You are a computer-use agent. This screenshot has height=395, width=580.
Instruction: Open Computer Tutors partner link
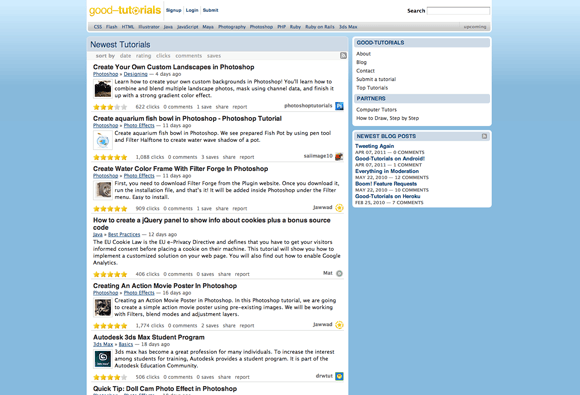pyautogui.click(x=377, y=109)
